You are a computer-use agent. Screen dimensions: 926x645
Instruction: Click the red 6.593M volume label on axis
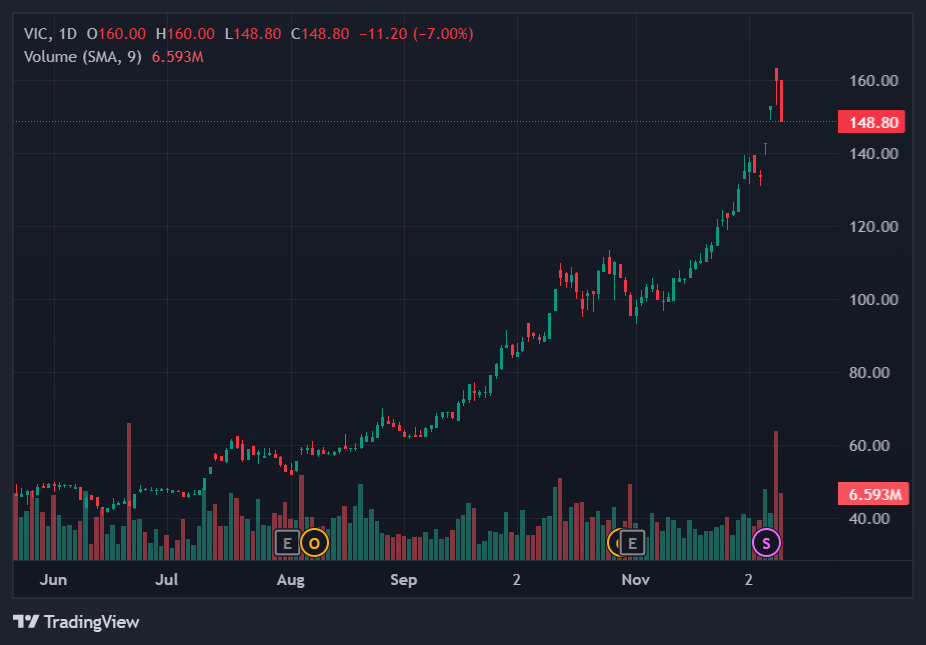point(873,494)
